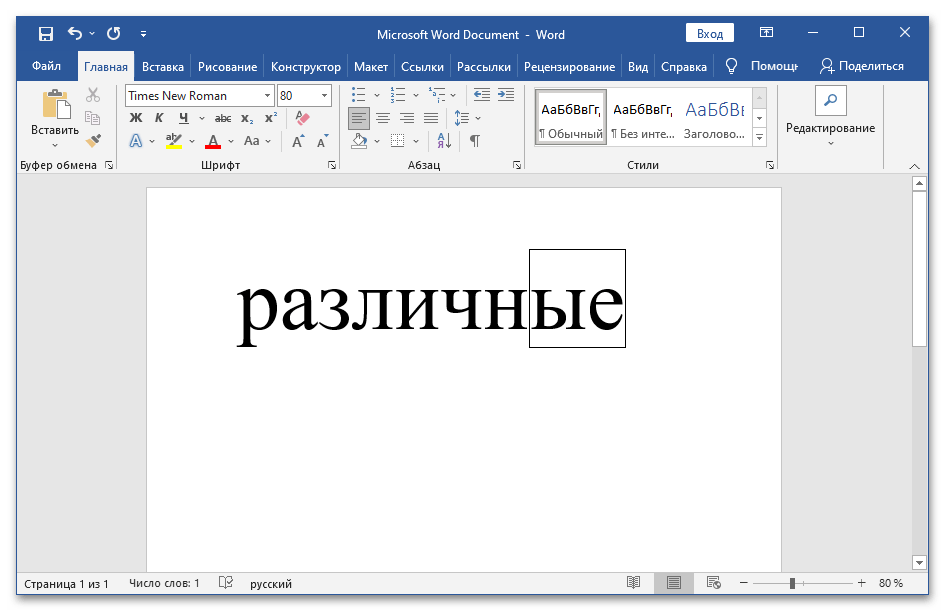945x611 pixels.
Task: Toggle subscript x₂ formatting
Action: click(x=247, y=118)
